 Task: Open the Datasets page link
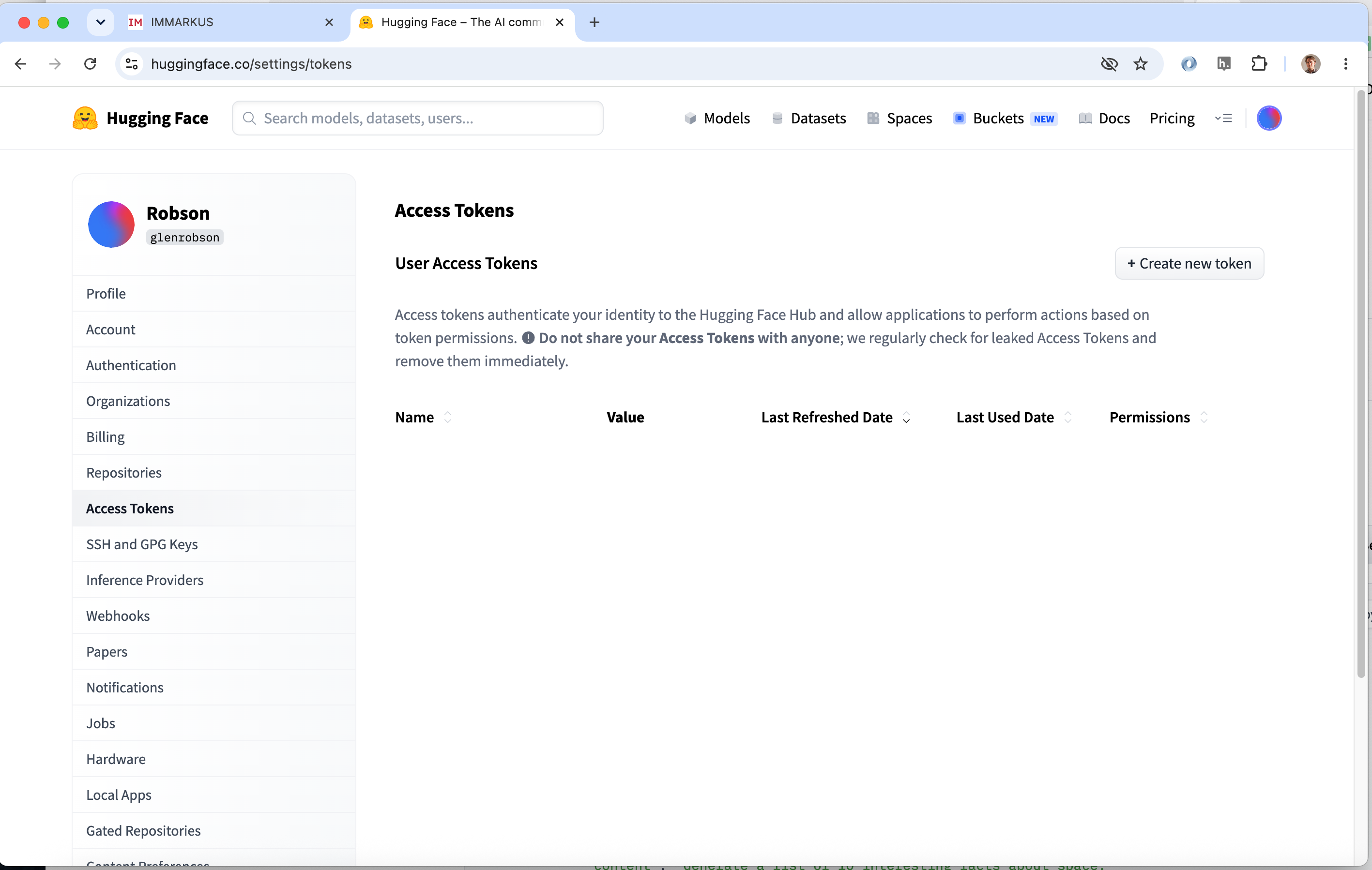click(x=818, y=119)
